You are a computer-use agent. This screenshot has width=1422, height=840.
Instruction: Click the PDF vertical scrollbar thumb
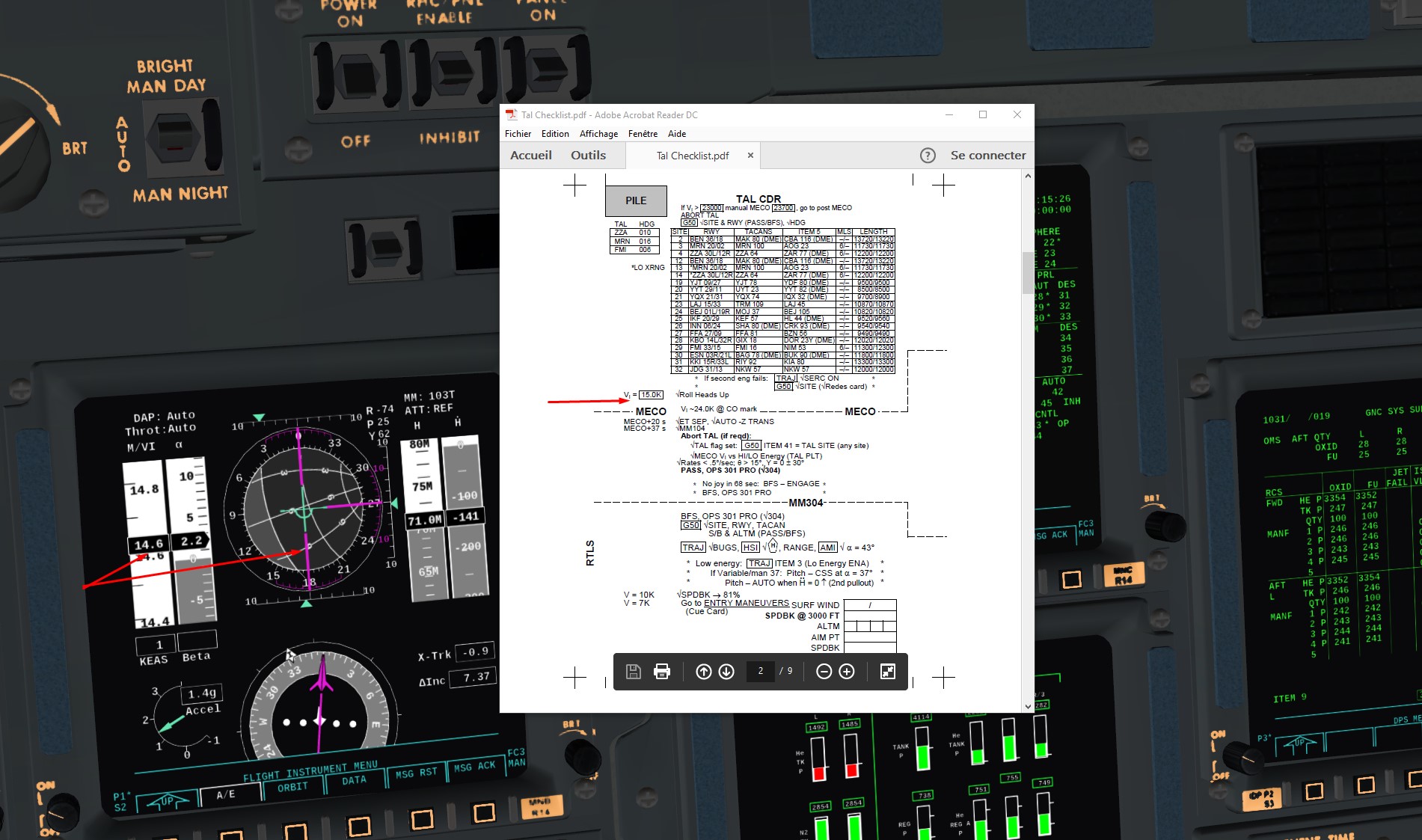pyautogui.click(x=1028, y=273)
